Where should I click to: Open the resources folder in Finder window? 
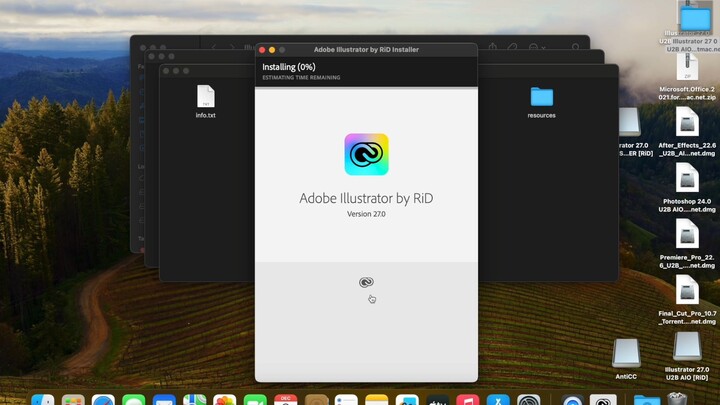[x=541, y=102]
